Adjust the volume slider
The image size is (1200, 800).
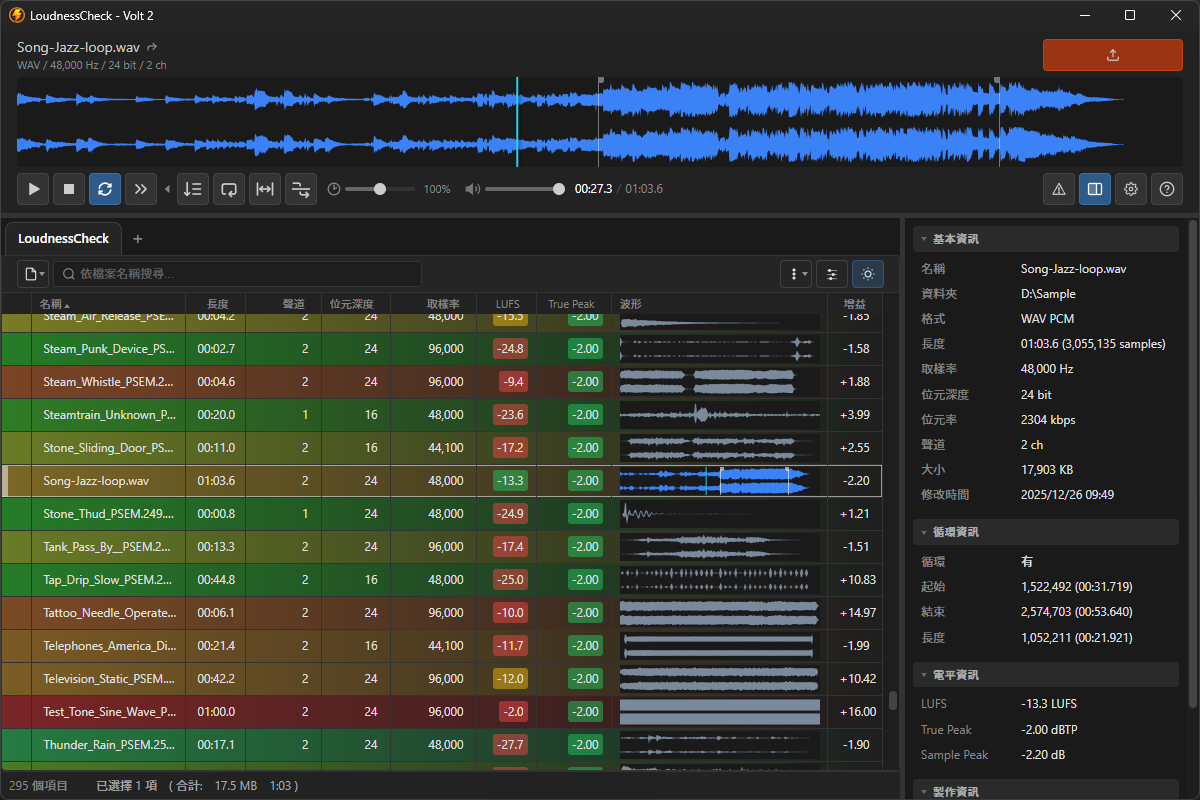pos(524,189)
